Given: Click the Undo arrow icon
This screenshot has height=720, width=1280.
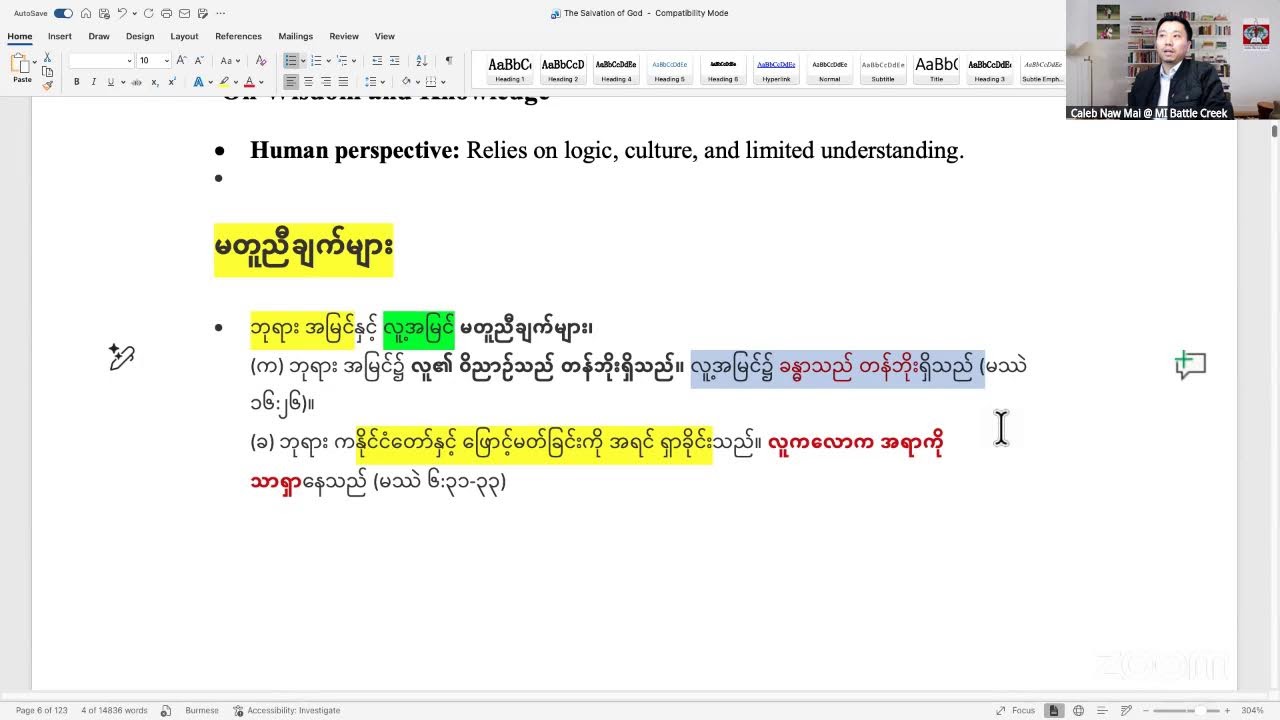Looking at the screenshot, I should point(122,13).
